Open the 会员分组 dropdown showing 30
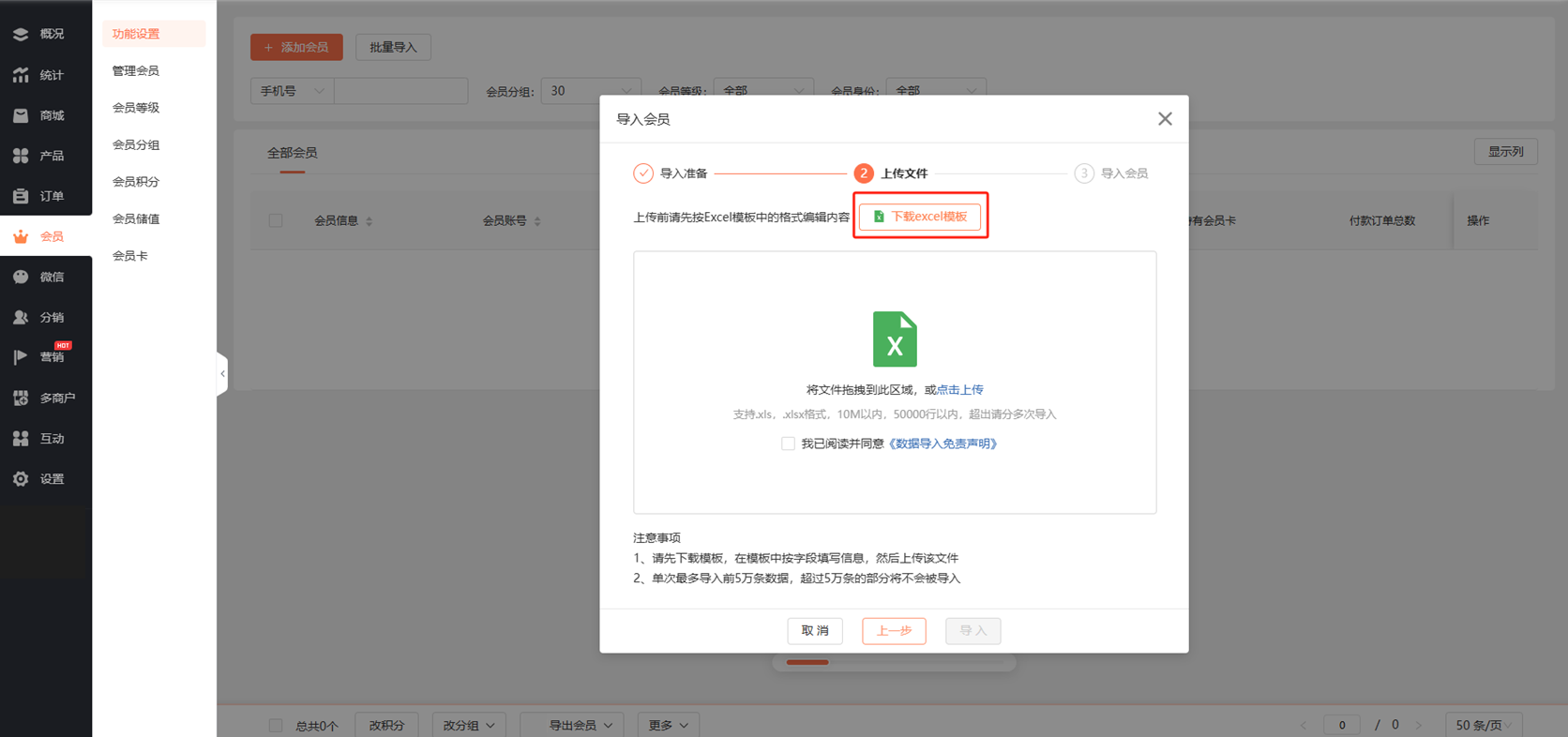This screenshot has width=1568, height=737. click(x=591, y=91)
